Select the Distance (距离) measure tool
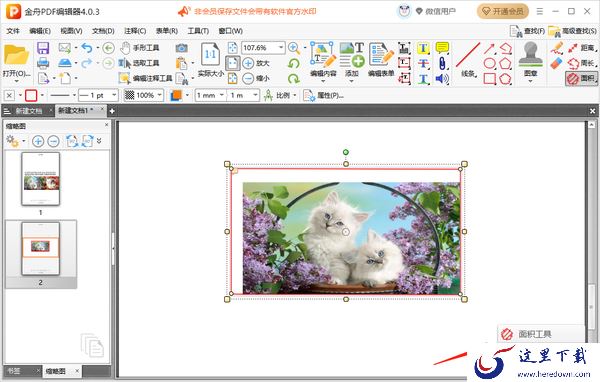 (582, 48)
